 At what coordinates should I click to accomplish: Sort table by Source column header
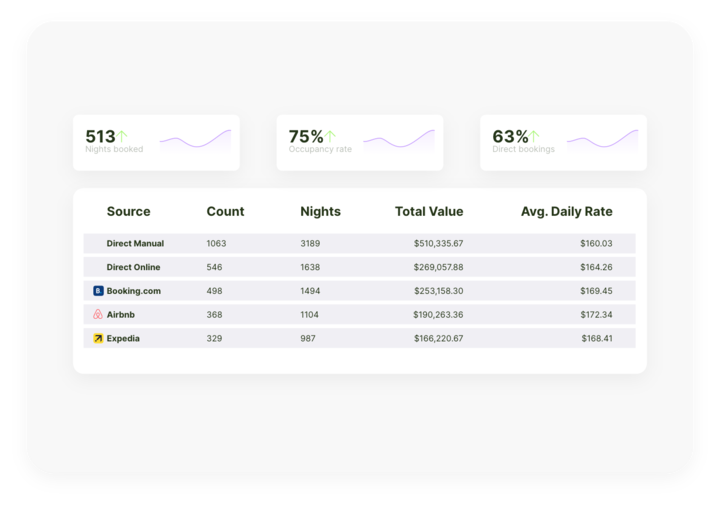tap(128, 212)
